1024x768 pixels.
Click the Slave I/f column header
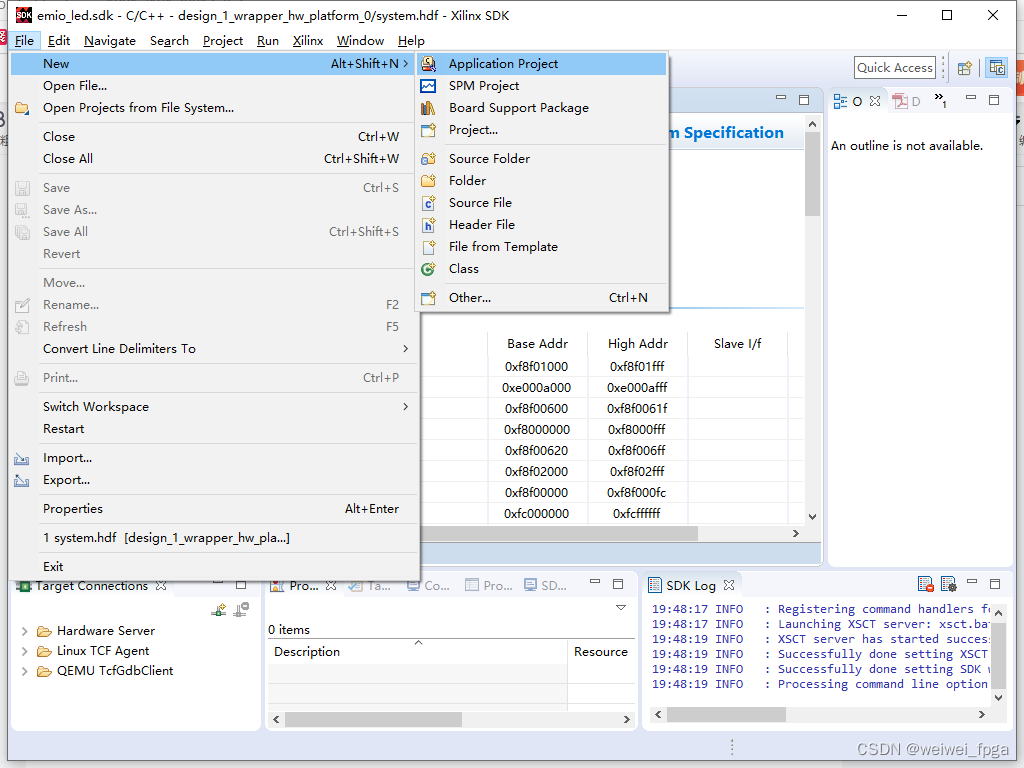[x=737, y=344]
